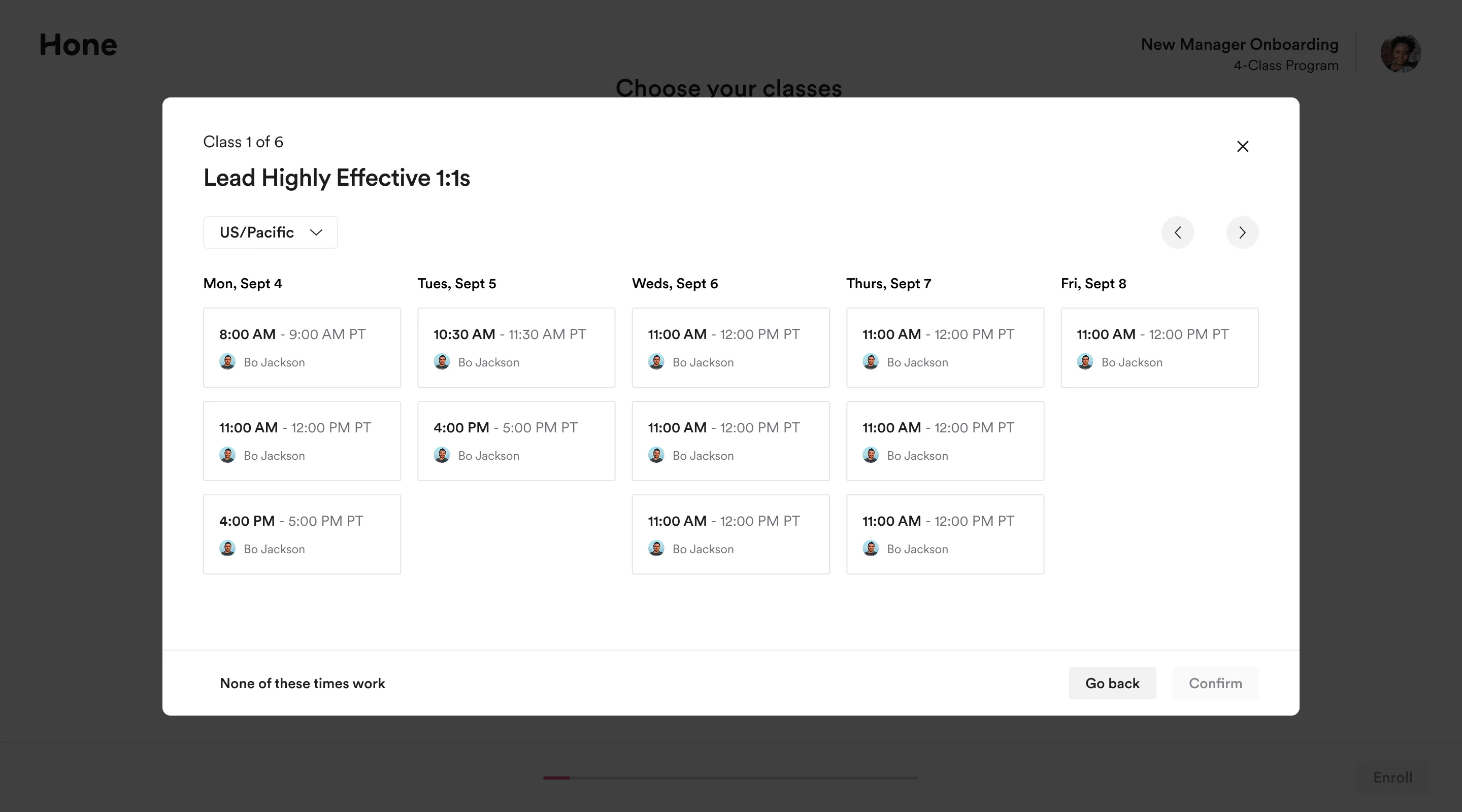
Task: Select Monday 4:00 PM - 5:00 PM slot
Action: tap(302, 534)
